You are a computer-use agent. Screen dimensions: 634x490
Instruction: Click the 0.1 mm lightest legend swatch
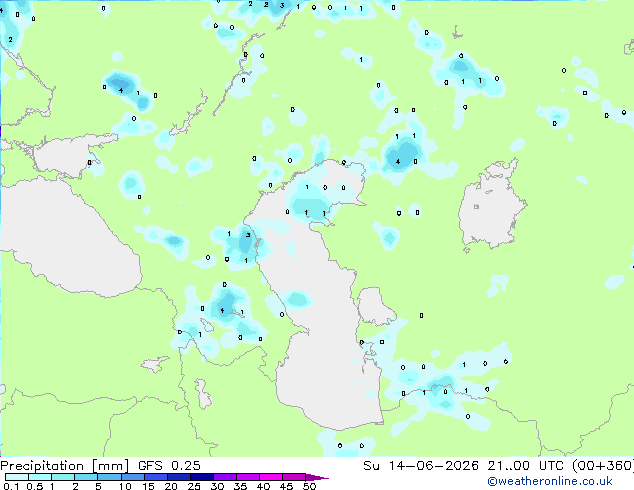pyautogui.click(x=17, y=477)
